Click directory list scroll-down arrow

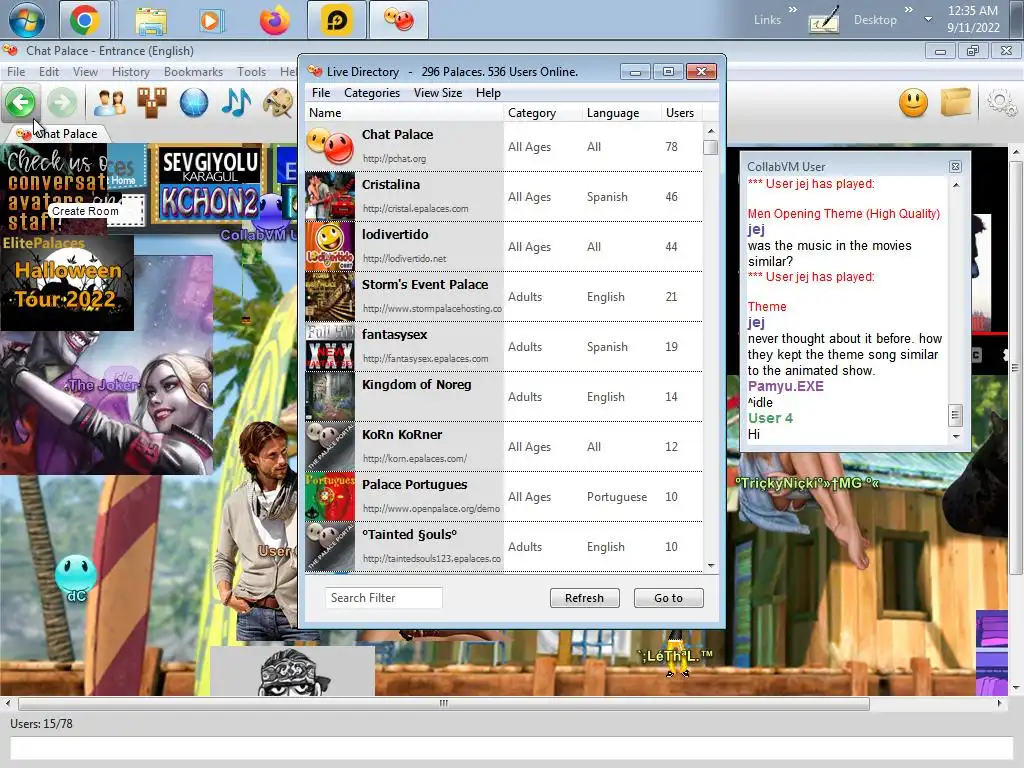click(x=711, y=566)
